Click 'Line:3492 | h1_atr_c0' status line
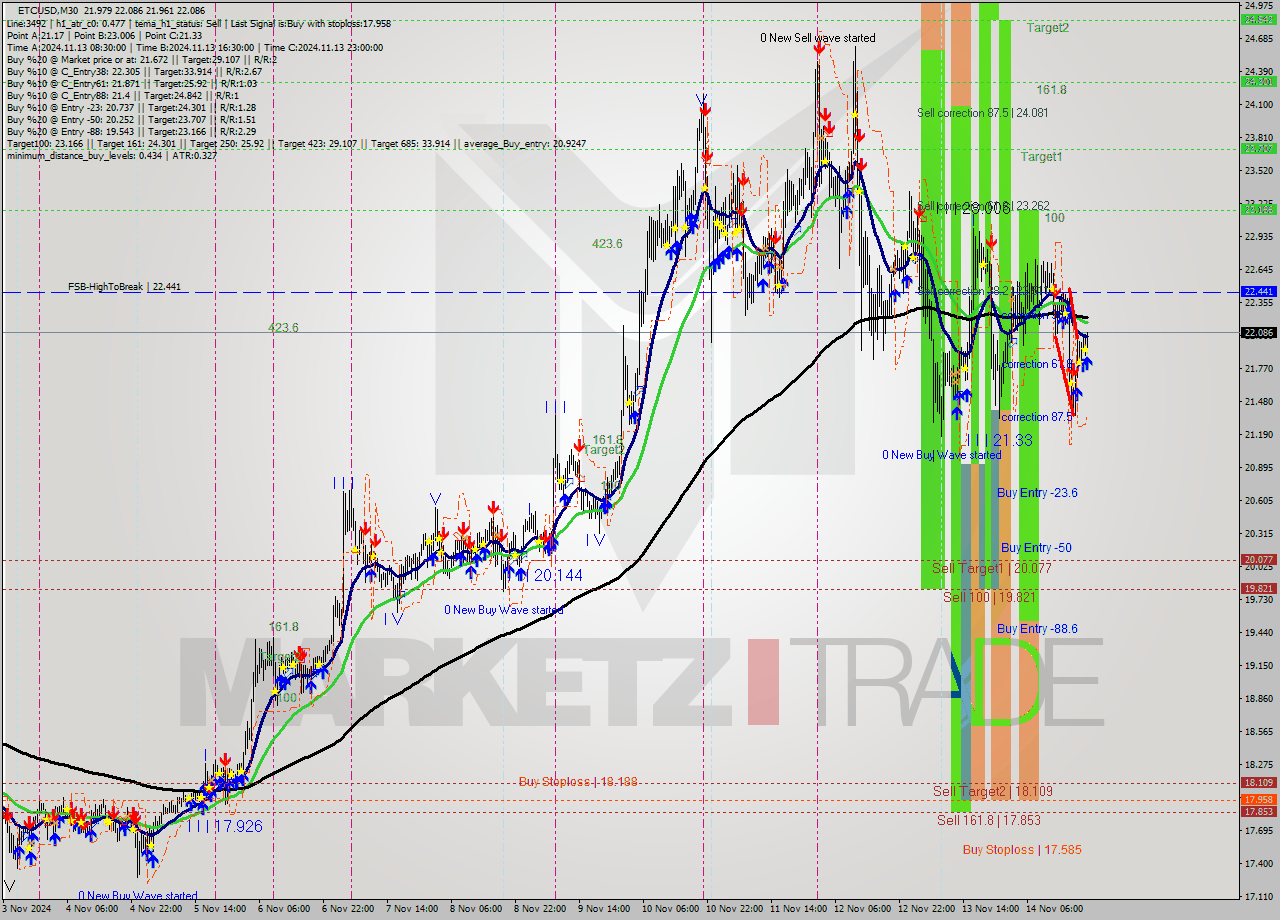Image resolution: width=1280 pixels, height=920 pixels. [198, 24]
